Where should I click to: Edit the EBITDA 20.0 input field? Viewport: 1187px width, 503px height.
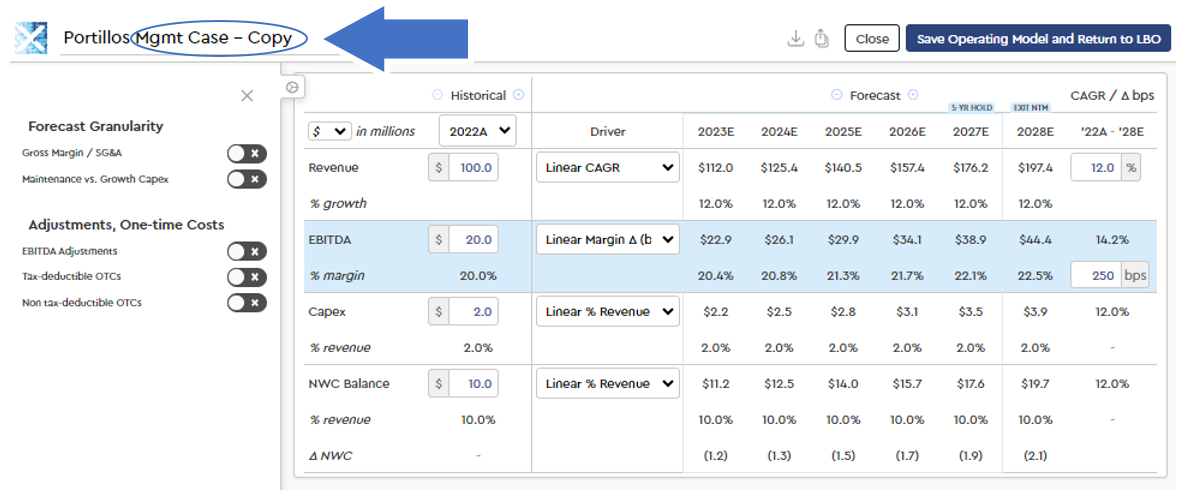(x=473, y=239)
